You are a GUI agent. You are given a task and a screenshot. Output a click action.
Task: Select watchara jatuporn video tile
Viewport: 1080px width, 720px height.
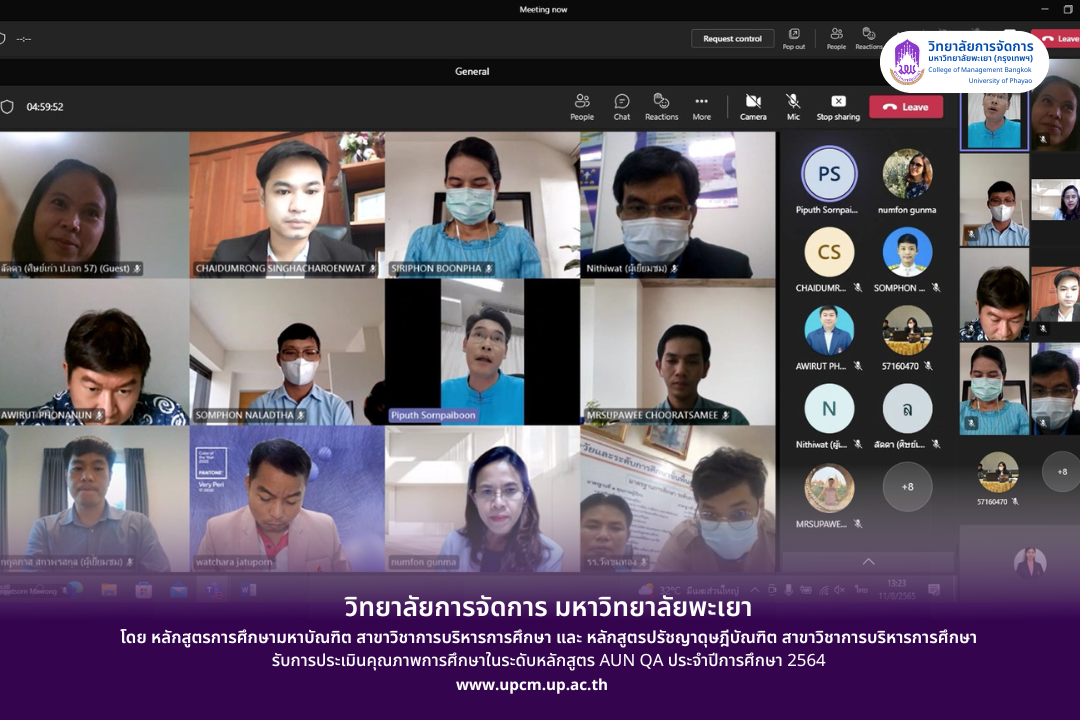click(x=287, y=499)
